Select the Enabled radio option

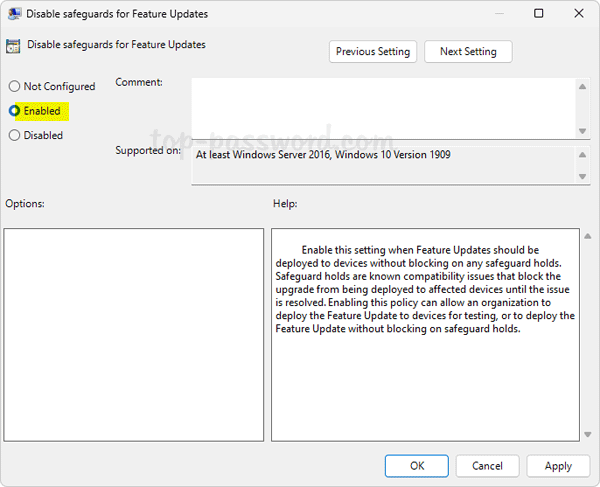click(15, 111)
